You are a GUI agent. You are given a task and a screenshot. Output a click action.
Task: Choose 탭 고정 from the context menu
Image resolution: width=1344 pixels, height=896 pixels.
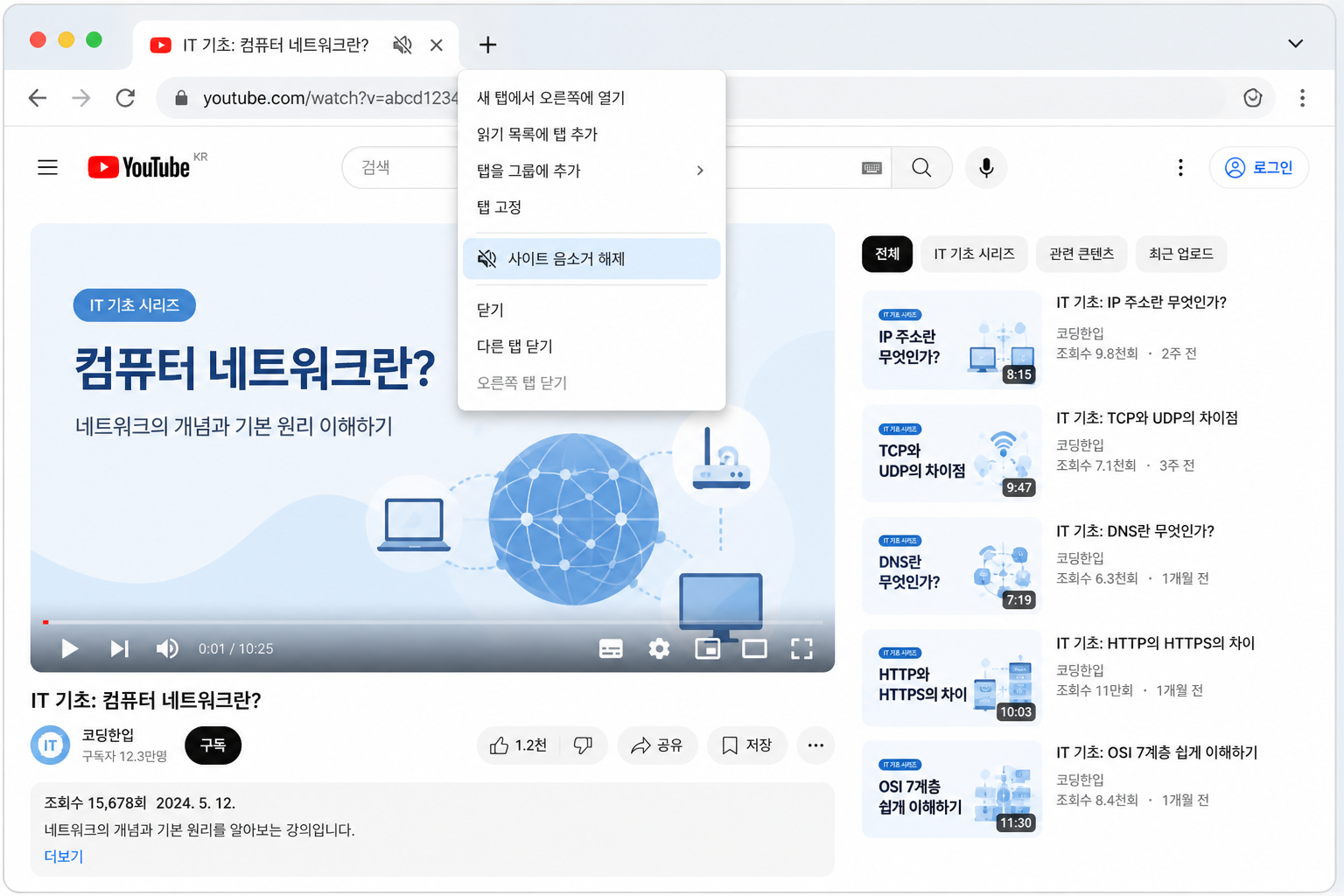591,207
